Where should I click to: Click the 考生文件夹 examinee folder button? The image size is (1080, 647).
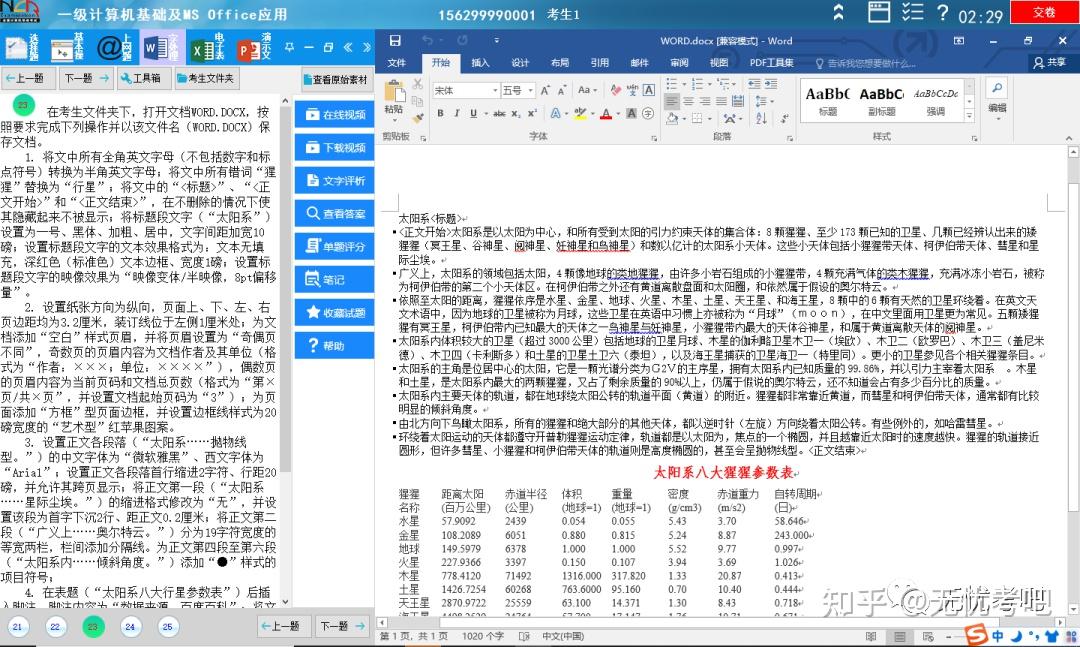206,79
